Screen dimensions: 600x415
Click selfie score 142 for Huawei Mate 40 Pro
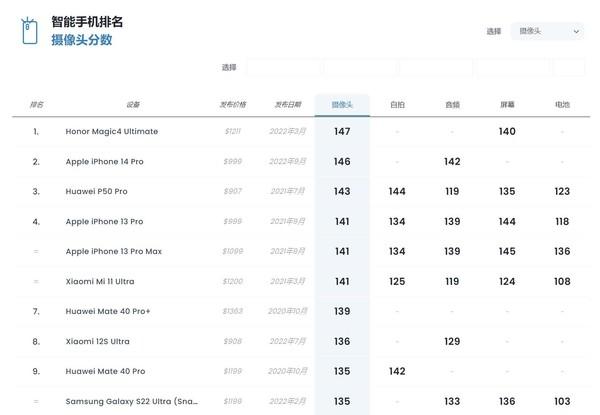397,371
